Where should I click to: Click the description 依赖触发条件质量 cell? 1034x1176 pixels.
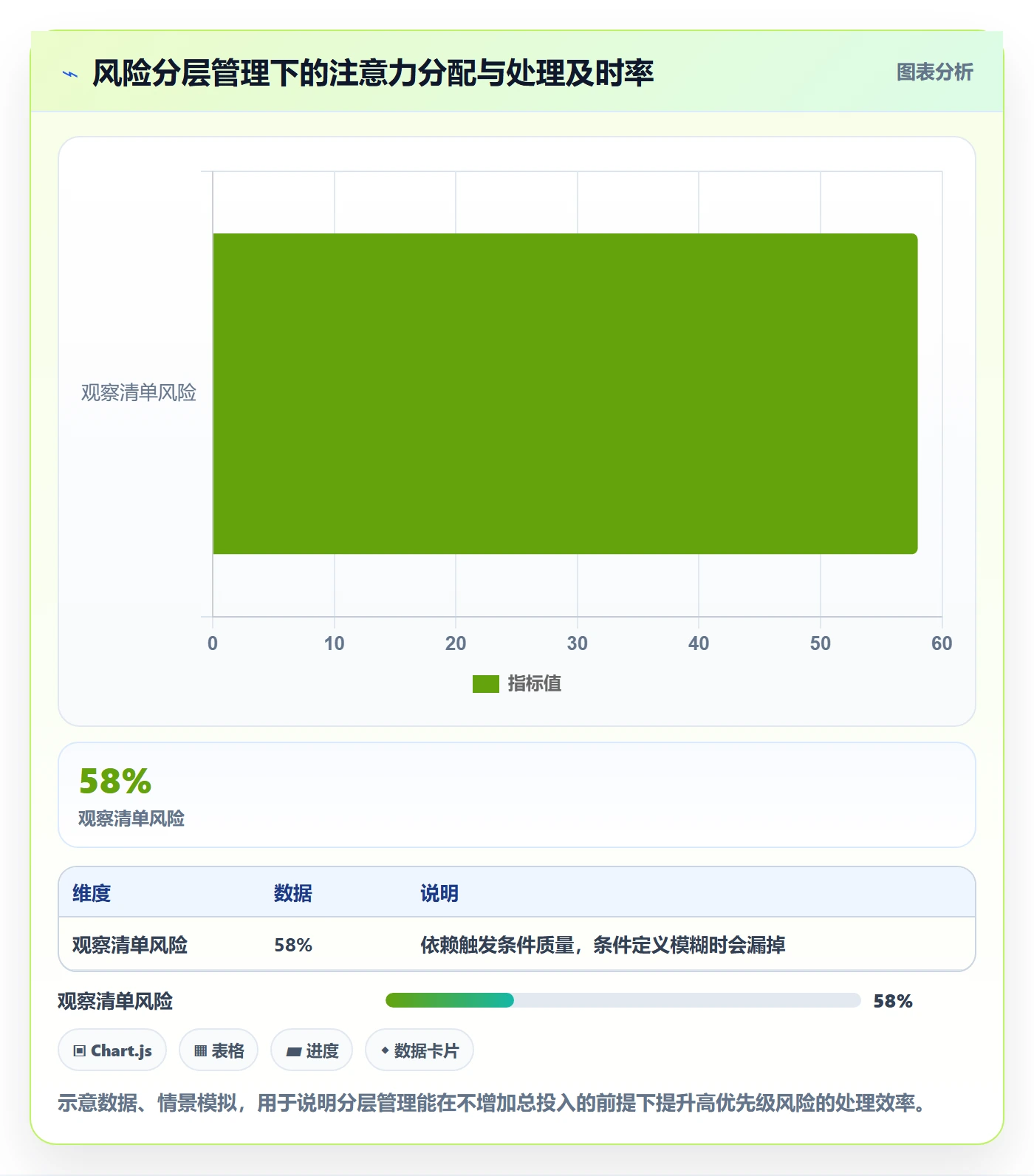(x=603, y=945)
